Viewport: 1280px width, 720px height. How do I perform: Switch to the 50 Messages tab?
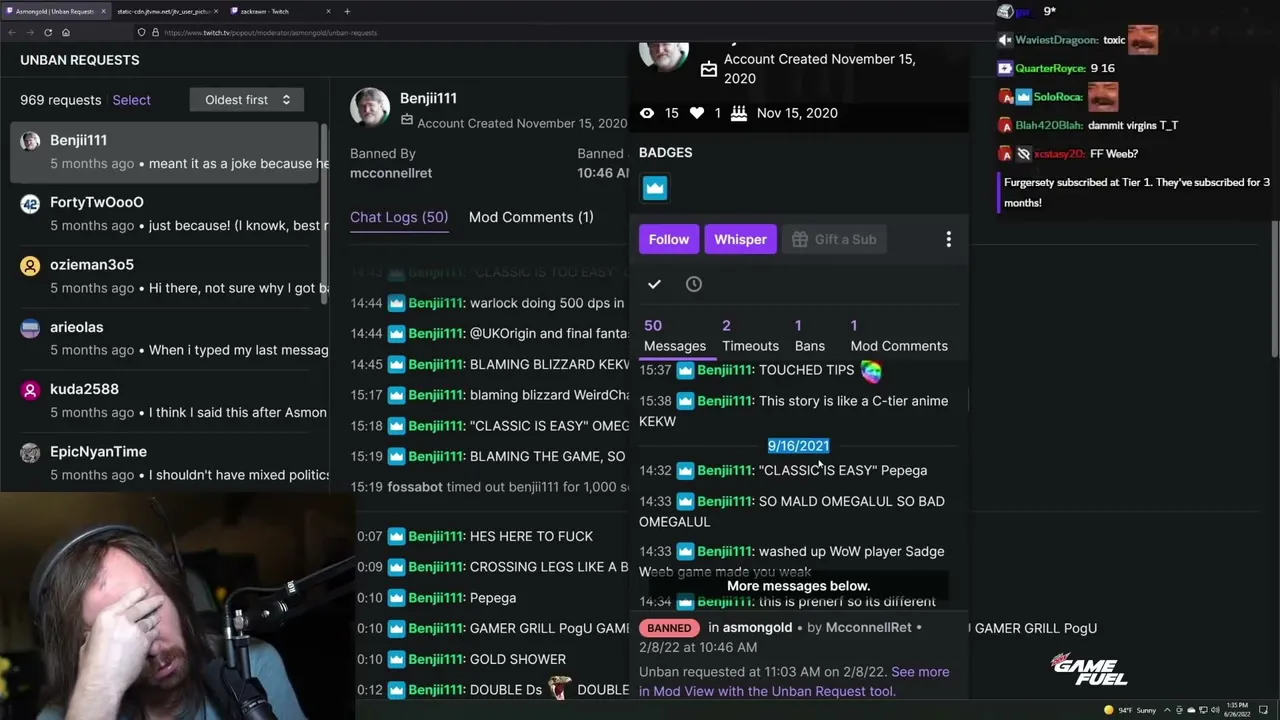point(675,336)
